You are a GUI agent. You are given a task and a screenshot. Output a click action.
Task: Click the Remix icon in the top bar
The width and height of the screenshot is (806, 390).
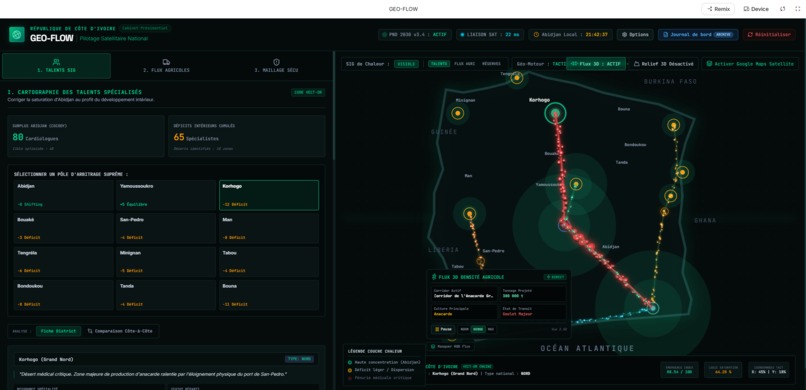[x=710, y=9]
